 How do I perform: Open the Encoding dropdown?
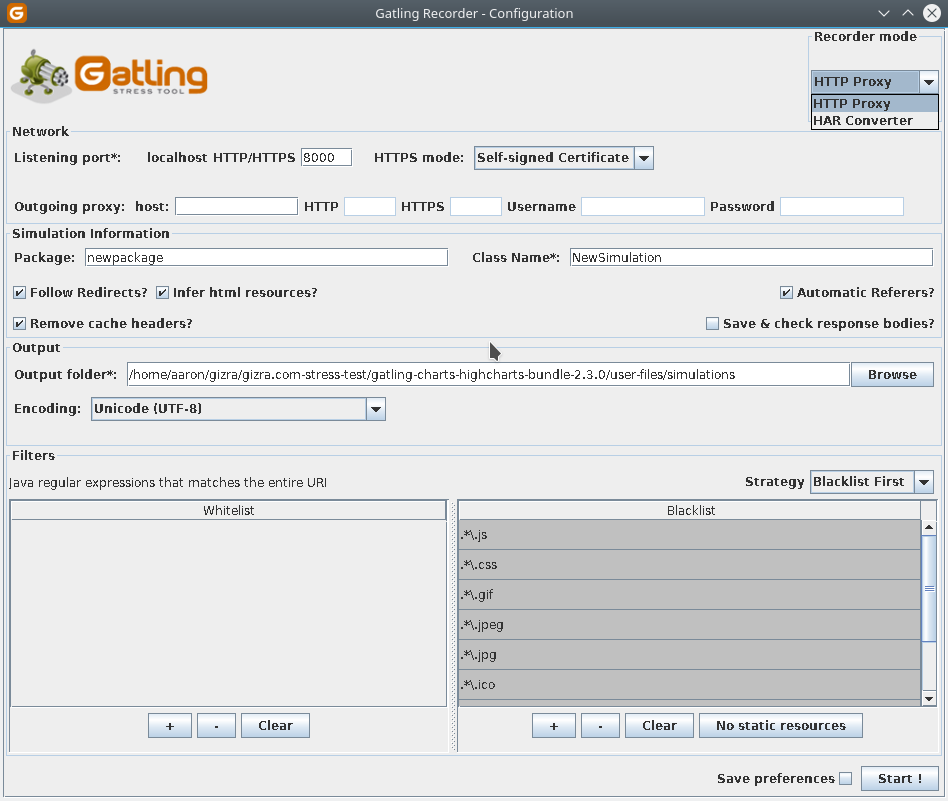point(376,408)
